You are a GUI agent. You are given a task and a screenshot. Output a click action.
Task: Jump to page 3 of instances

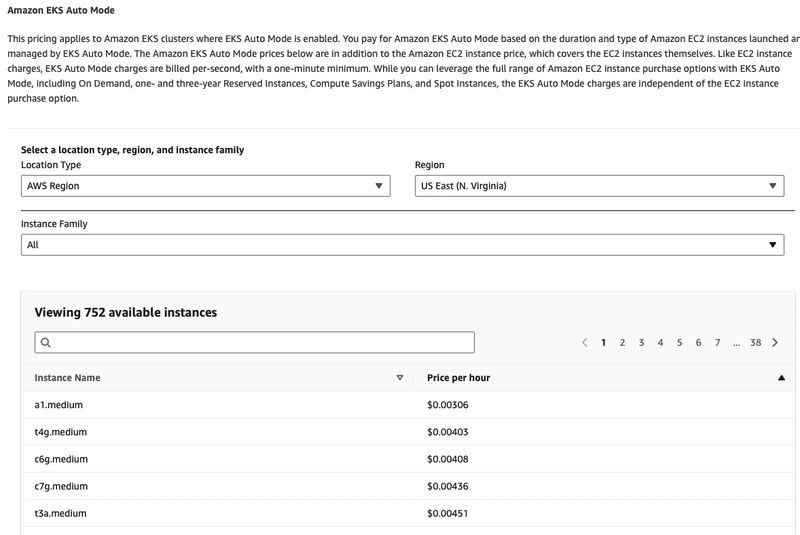(641, 343)
